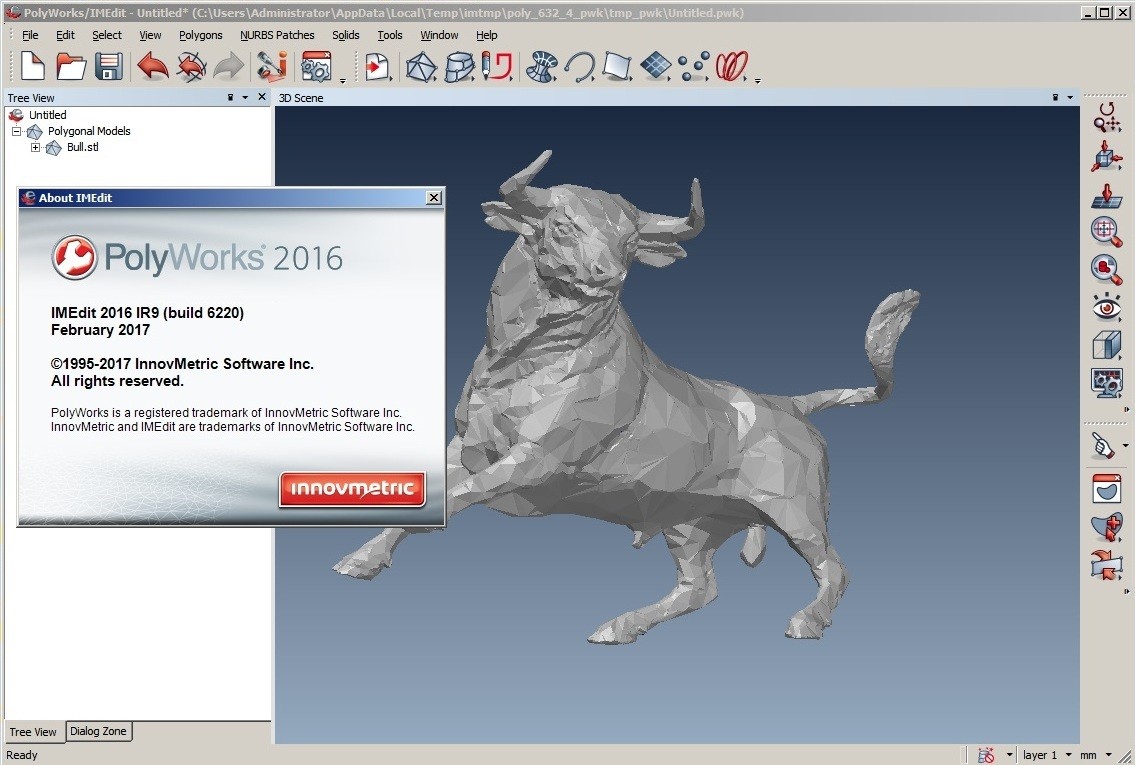
Task: Open the File menu
Action: [x=30, y=35]
